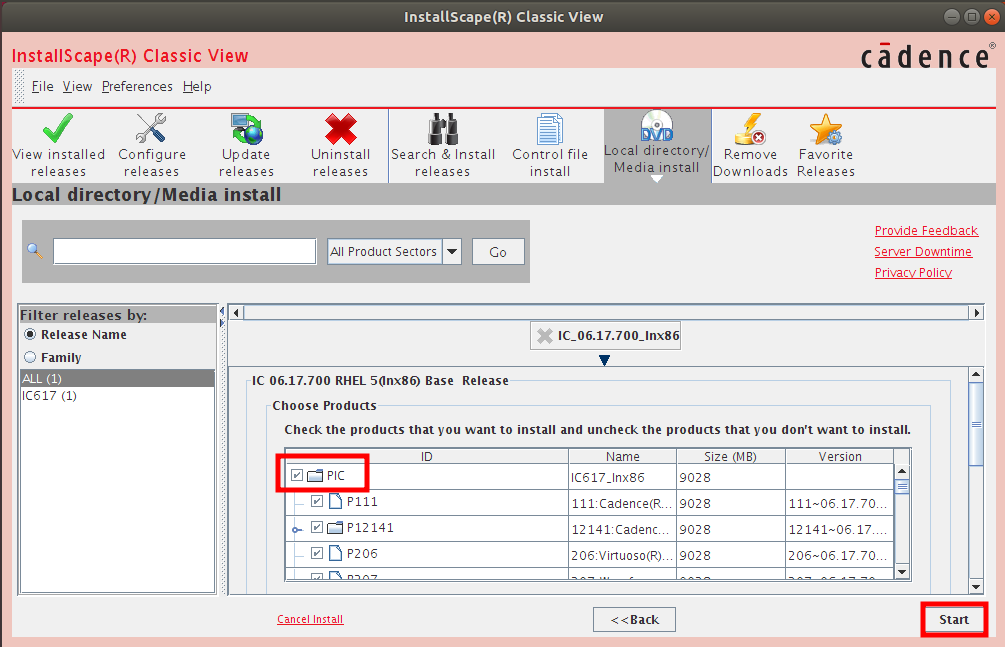Toggle the P12141 product checkbox
The width and height of the screenshot is (1005, 647).
click(317, 527)
